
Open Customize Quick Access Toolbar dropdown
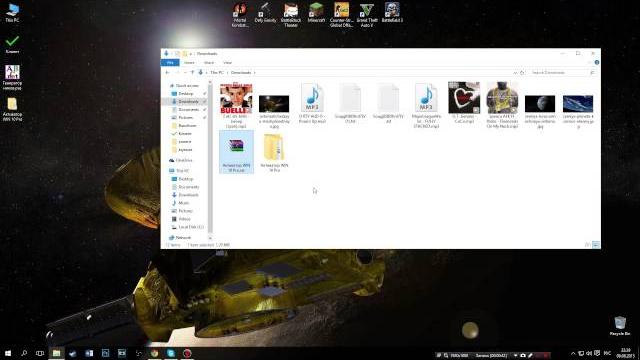(x=190, y=53)
